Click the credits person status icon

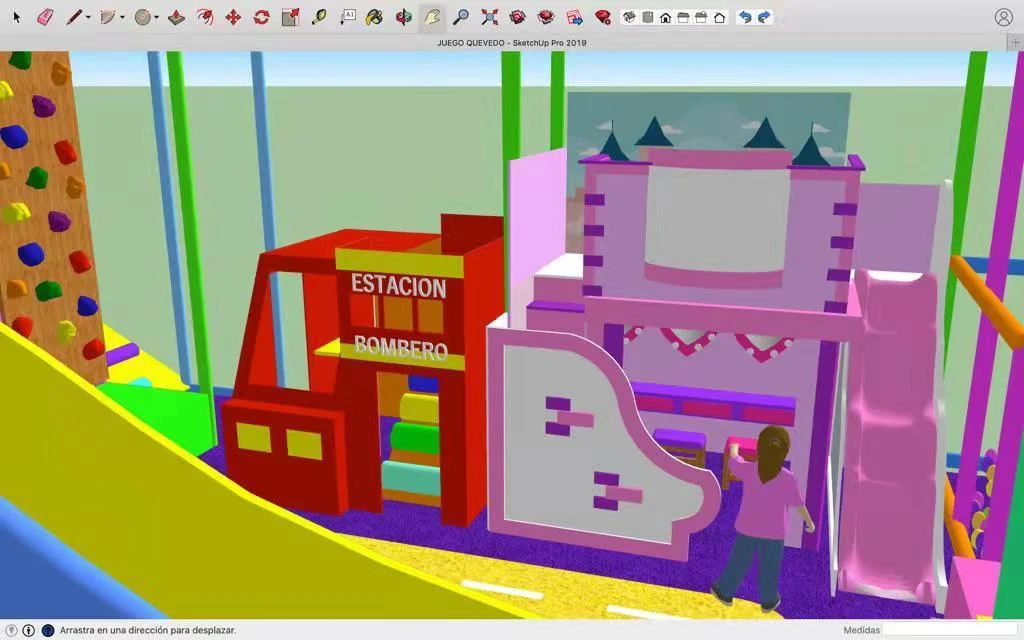tap(29, 630)
